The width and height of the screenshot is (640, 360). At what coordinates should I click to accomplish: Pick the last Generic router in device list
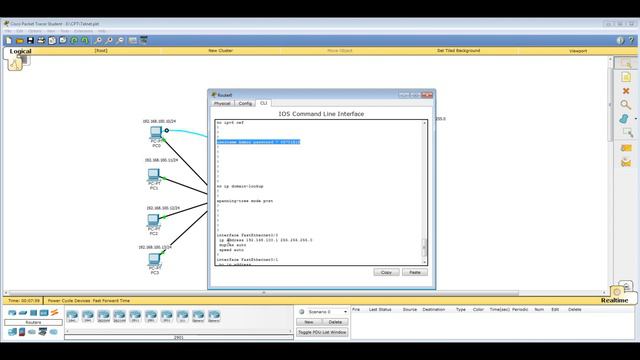tap(214, 316)
